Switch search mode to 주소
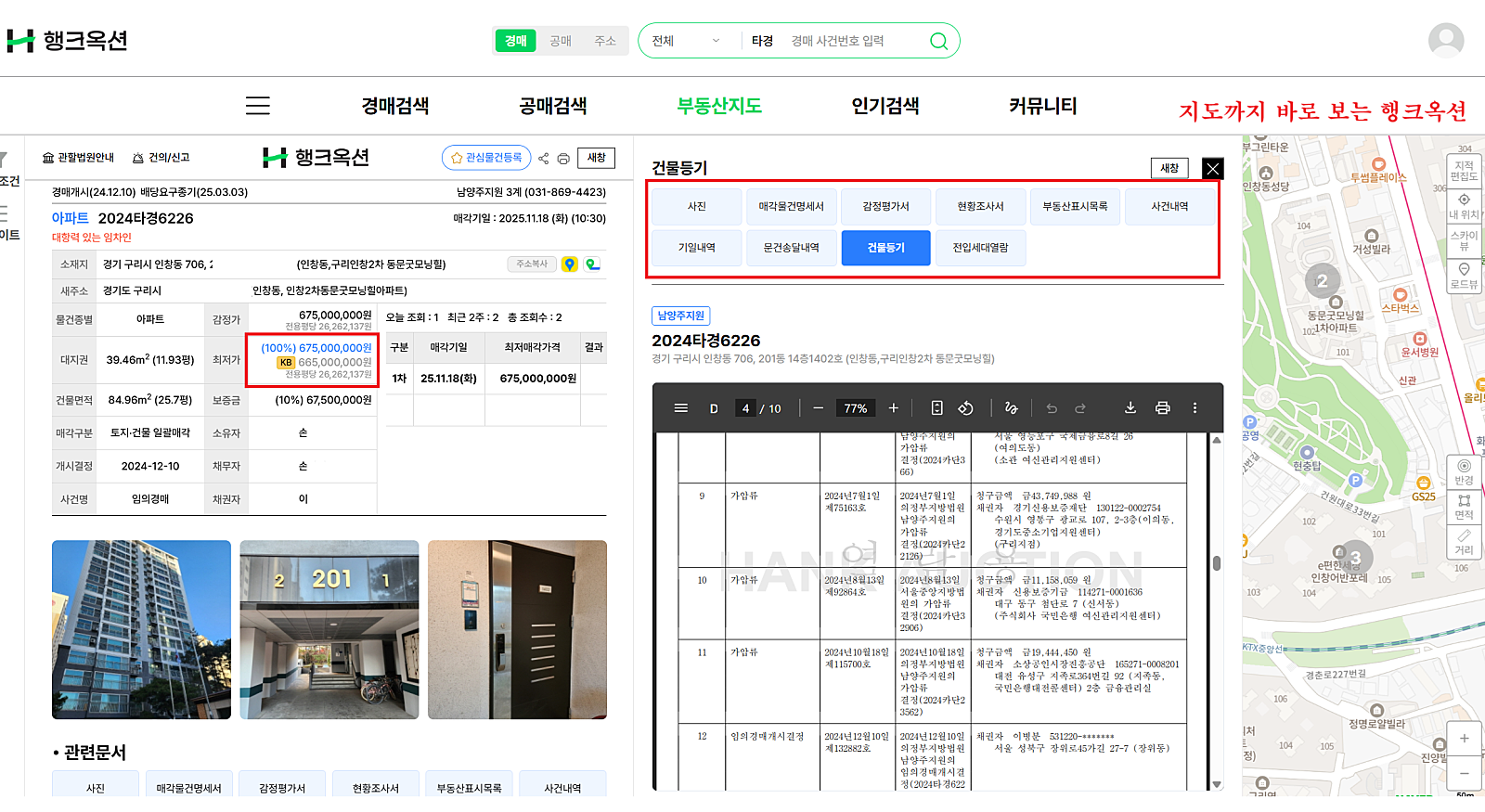1485x812 pixels. click(605, 41)
